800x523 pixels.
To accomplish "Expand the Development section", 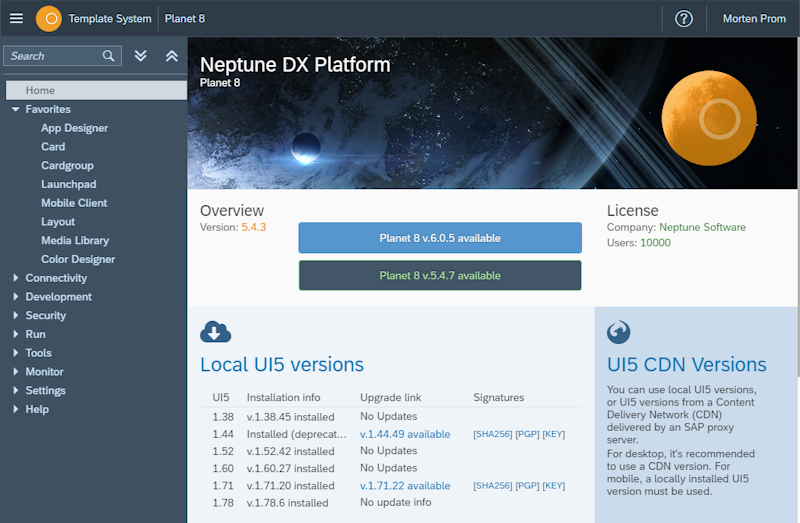I will point(16,297).
